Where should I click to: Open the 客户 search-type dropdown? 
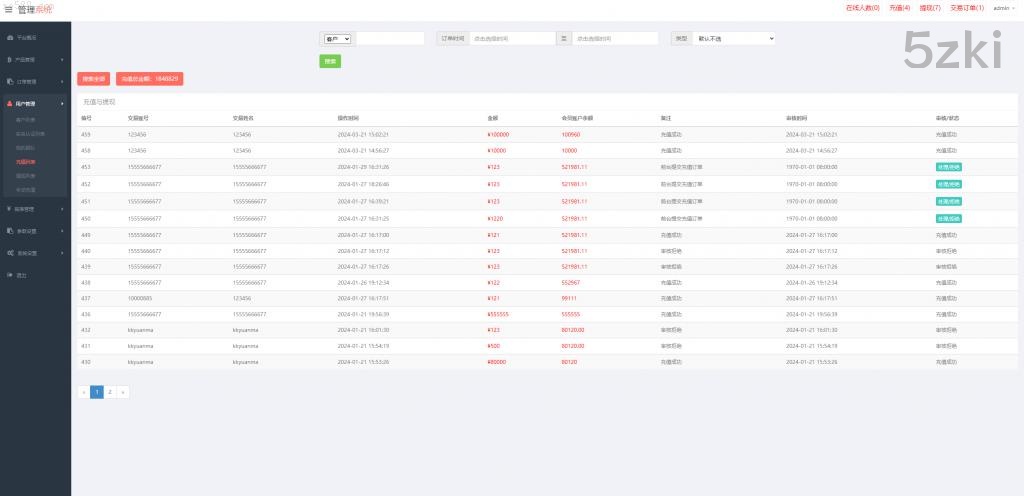(338, 39)
